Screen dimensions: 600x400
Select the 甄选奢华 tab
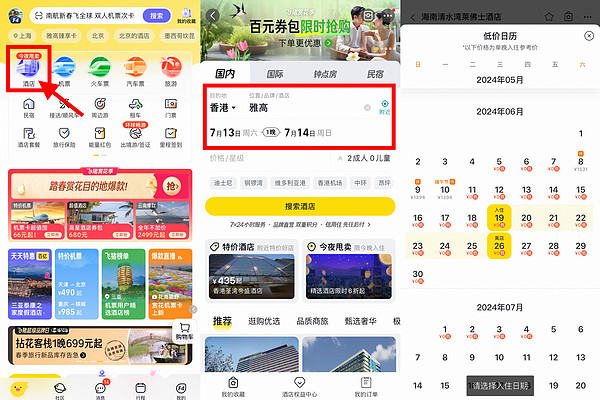click(x=360, y=321)
